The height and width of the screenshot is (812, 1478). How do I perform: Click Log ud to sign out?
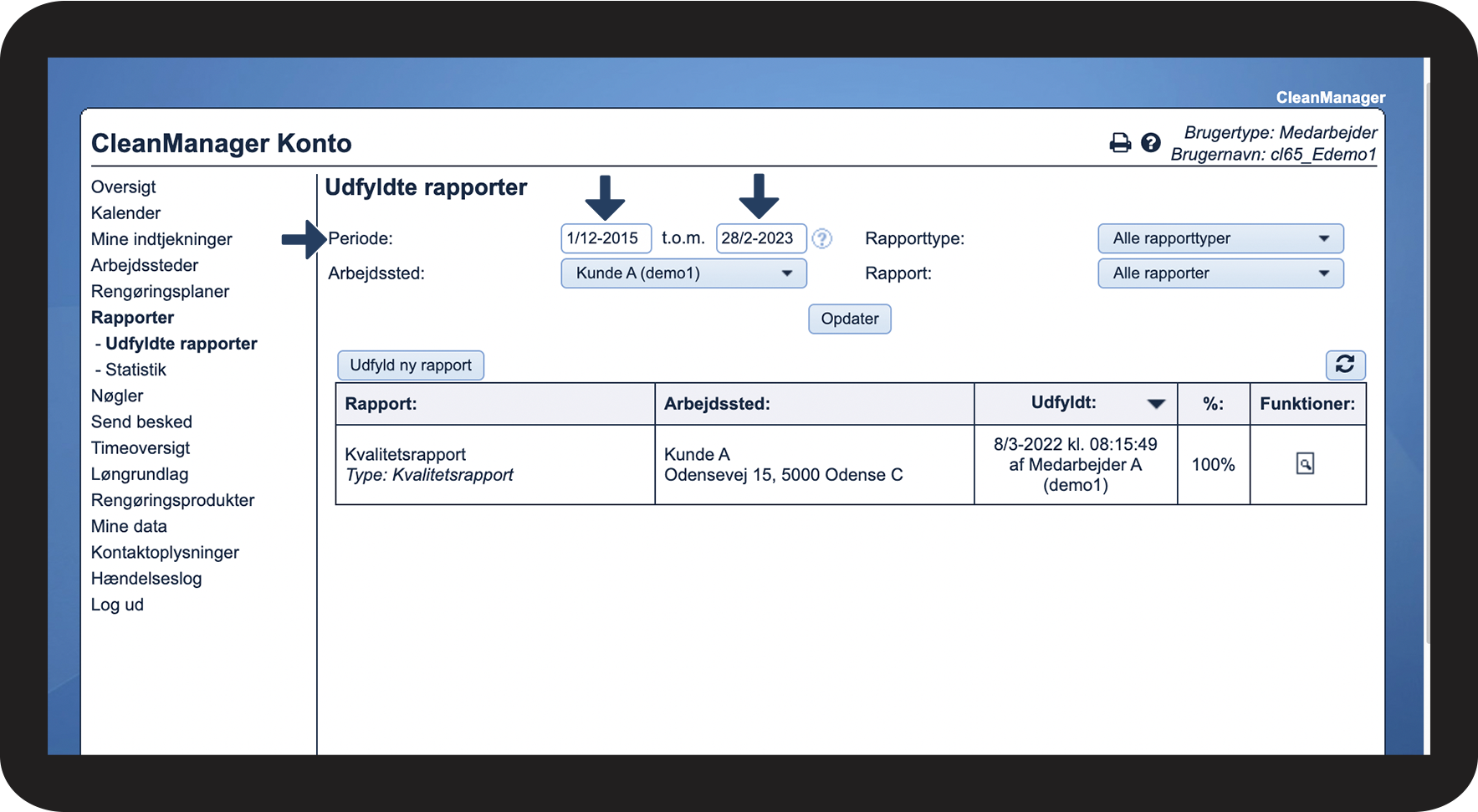point(117,605)
